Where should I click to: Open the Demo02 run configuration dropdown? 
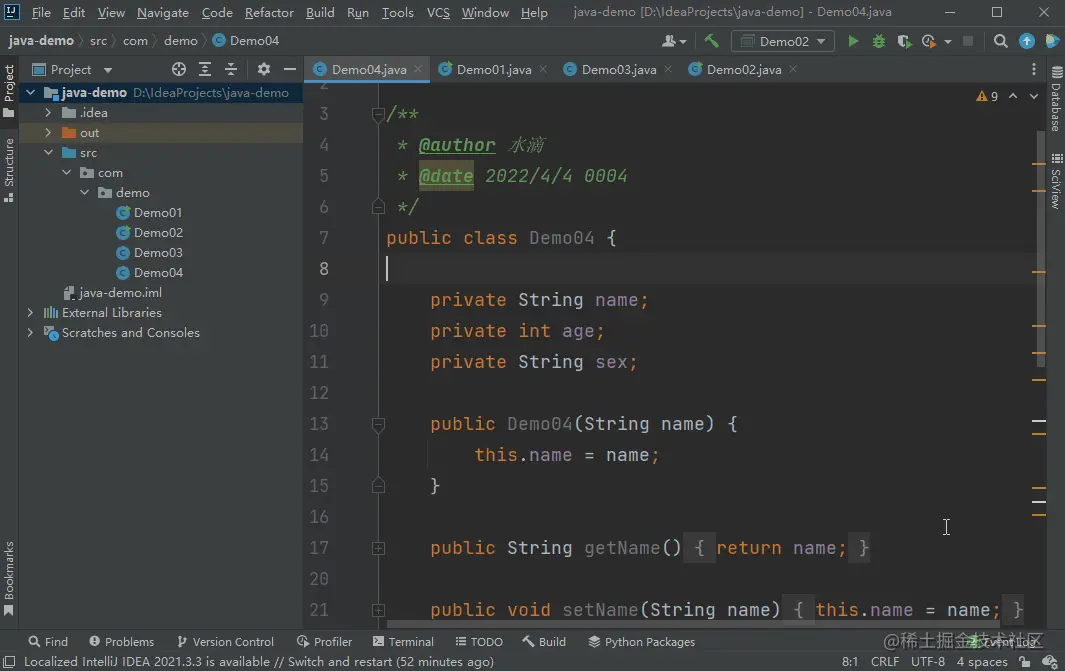(x=783, y=41)
